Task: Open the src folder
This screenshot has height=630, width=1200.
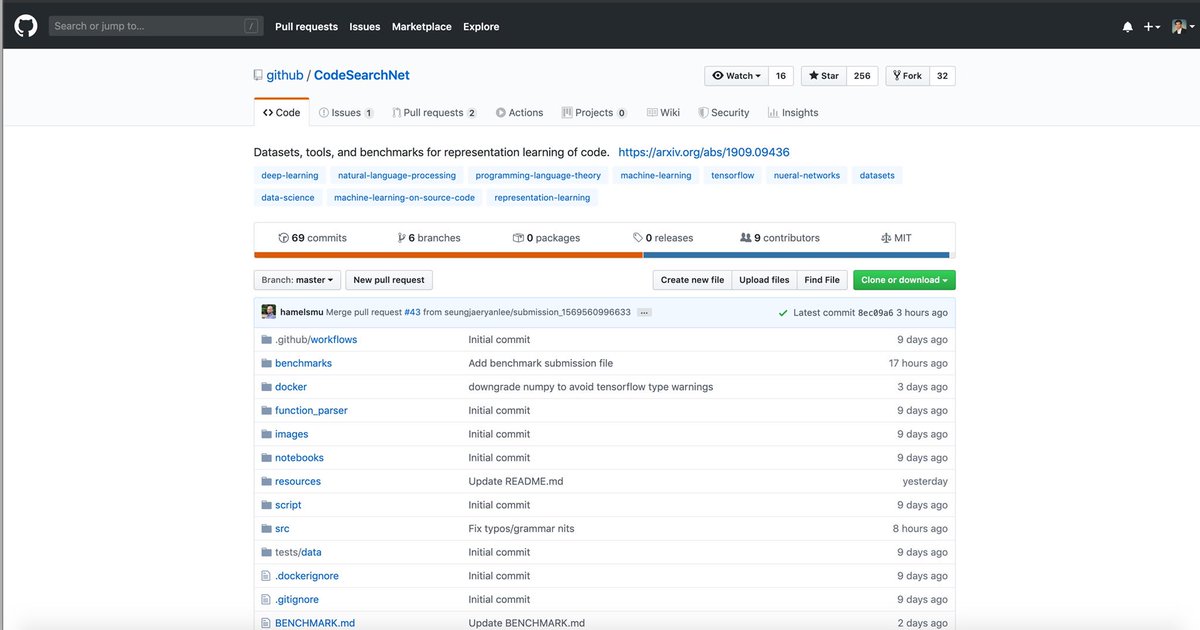Action: click(282, 529)
